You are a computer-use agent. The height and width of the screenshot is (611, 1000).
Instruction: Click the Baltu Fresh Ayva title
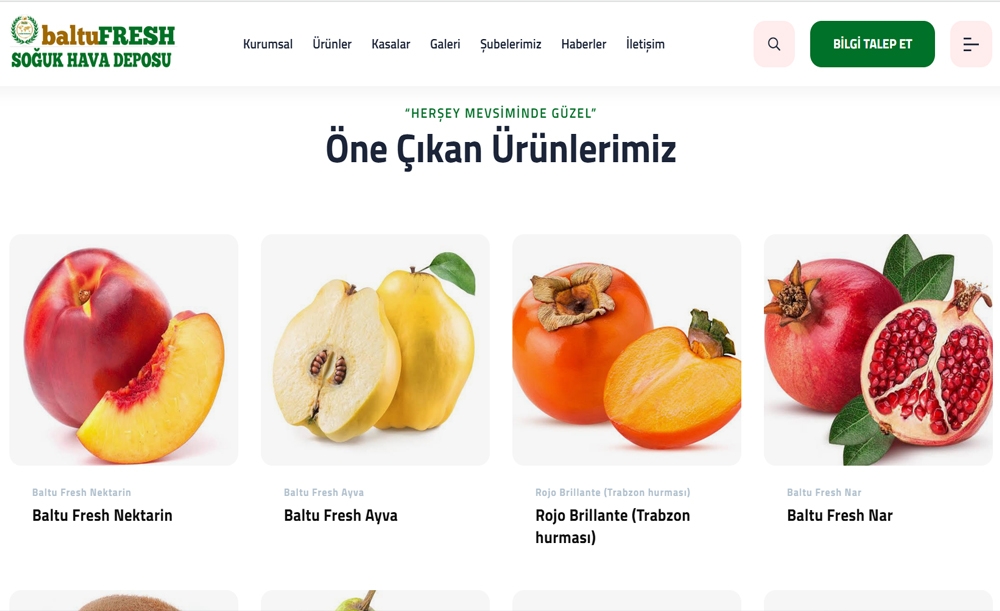point(341,515)
